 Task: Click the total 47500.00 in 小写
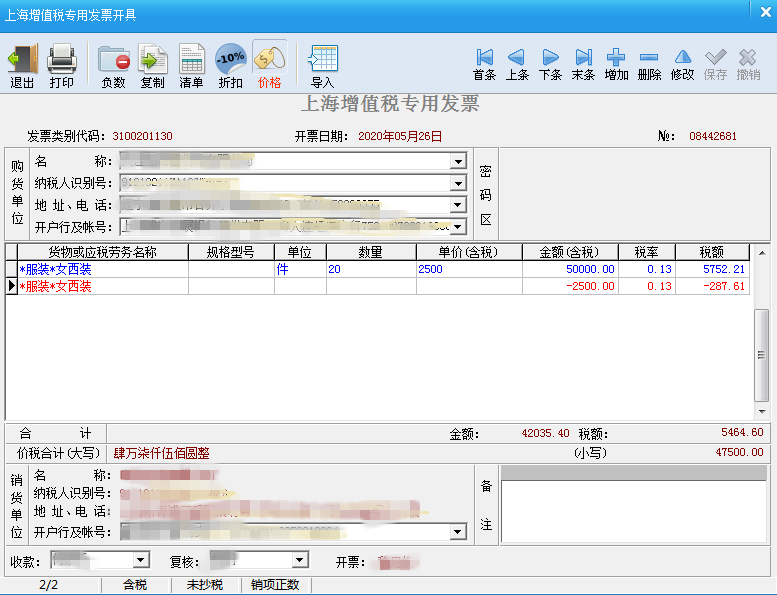point(739,452)
